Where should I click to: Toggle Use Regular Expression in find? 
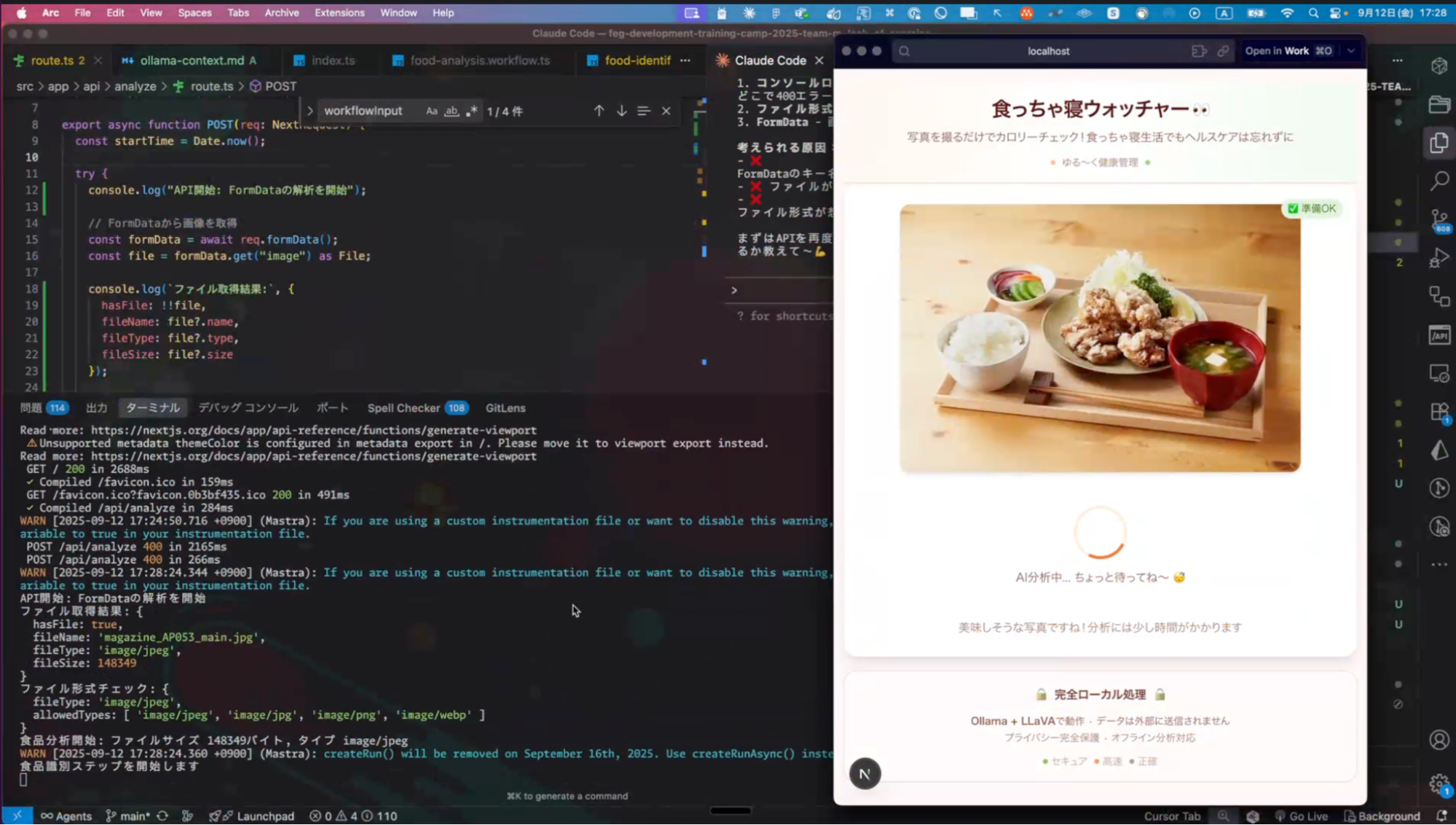[x=472, y=111]
